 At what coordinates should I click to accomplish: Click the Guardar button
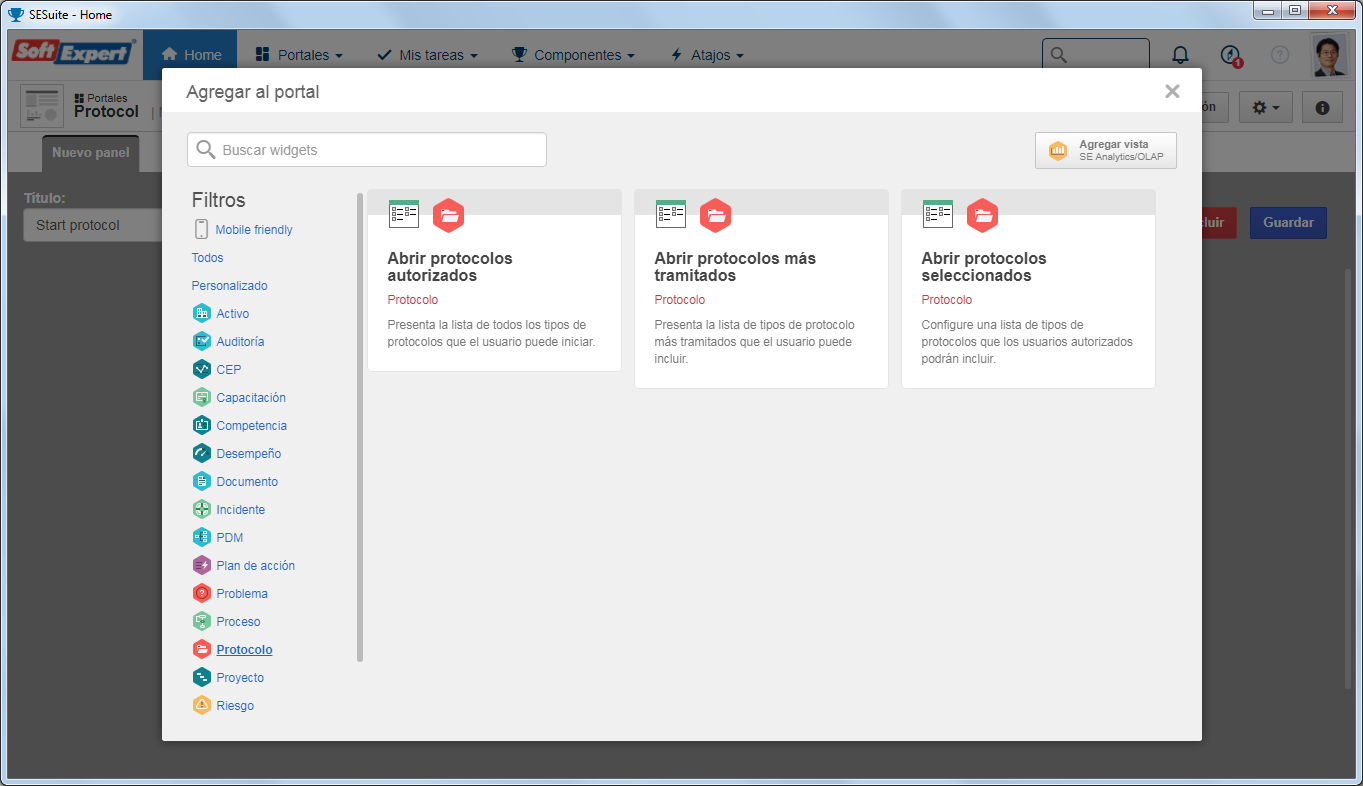point(1288,222)
